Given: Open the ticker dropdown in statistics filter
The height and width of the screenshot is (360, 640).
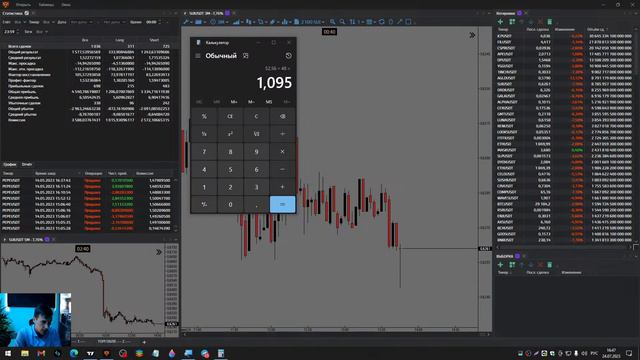Looking at the screenshot, I should pos(48,22).
